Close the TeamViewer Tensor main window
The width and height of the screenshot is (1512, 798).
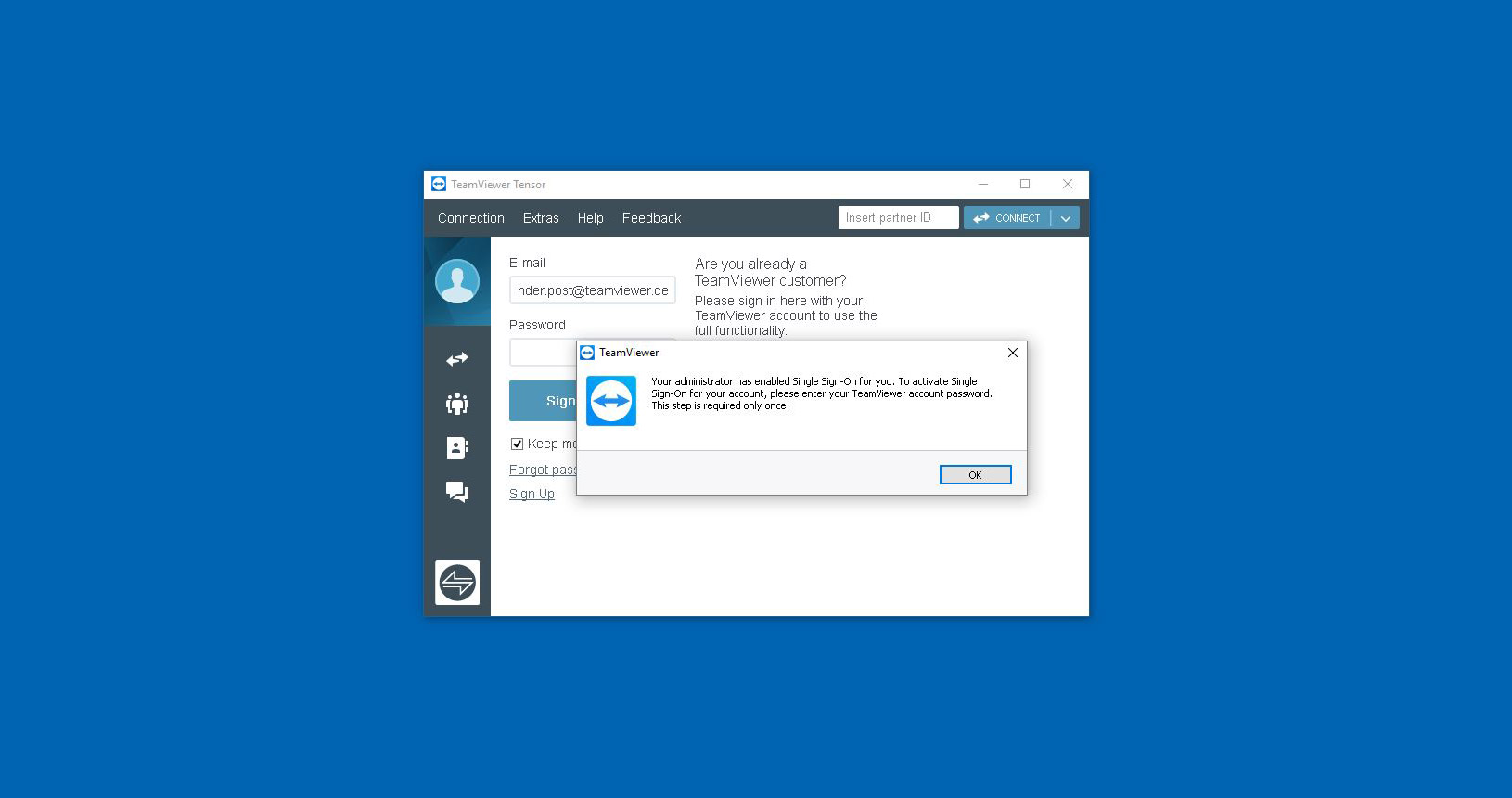(x=1068, y=184)
